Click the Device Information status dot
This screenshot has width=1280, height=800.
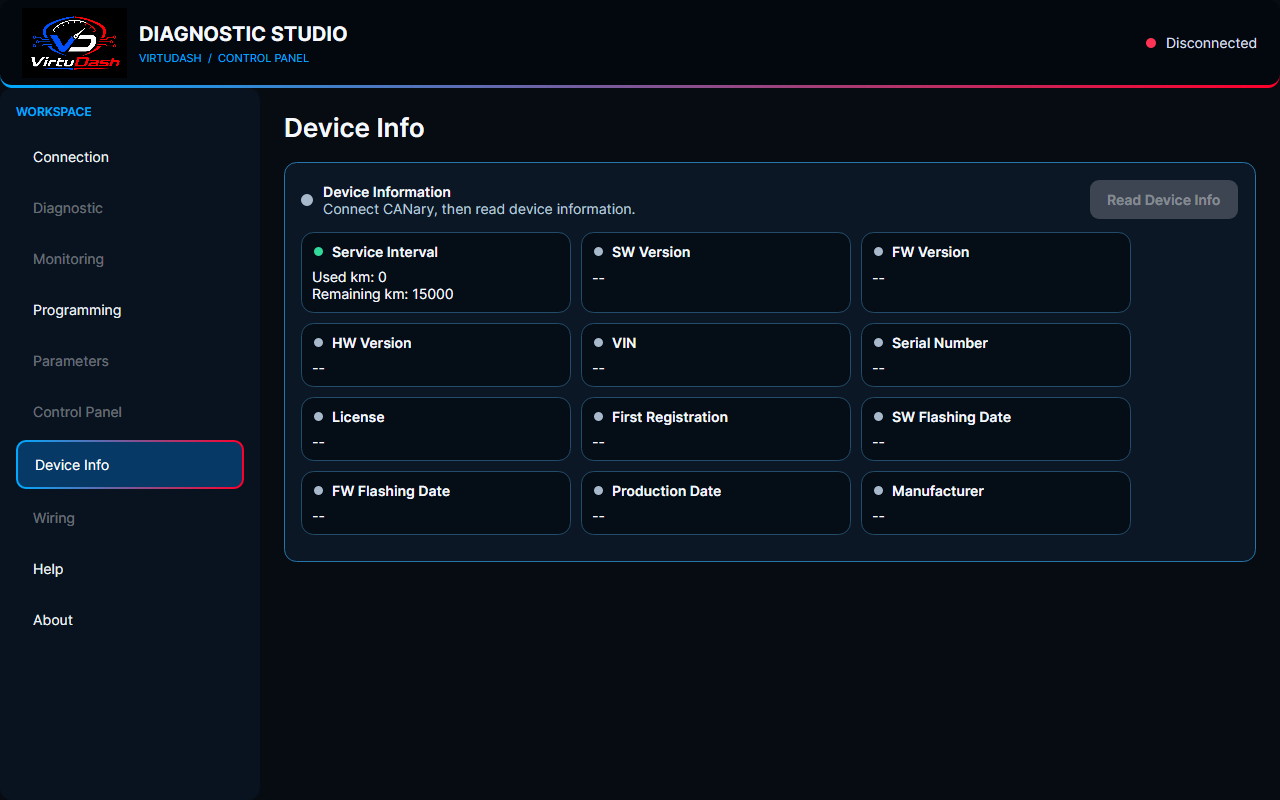307,200
